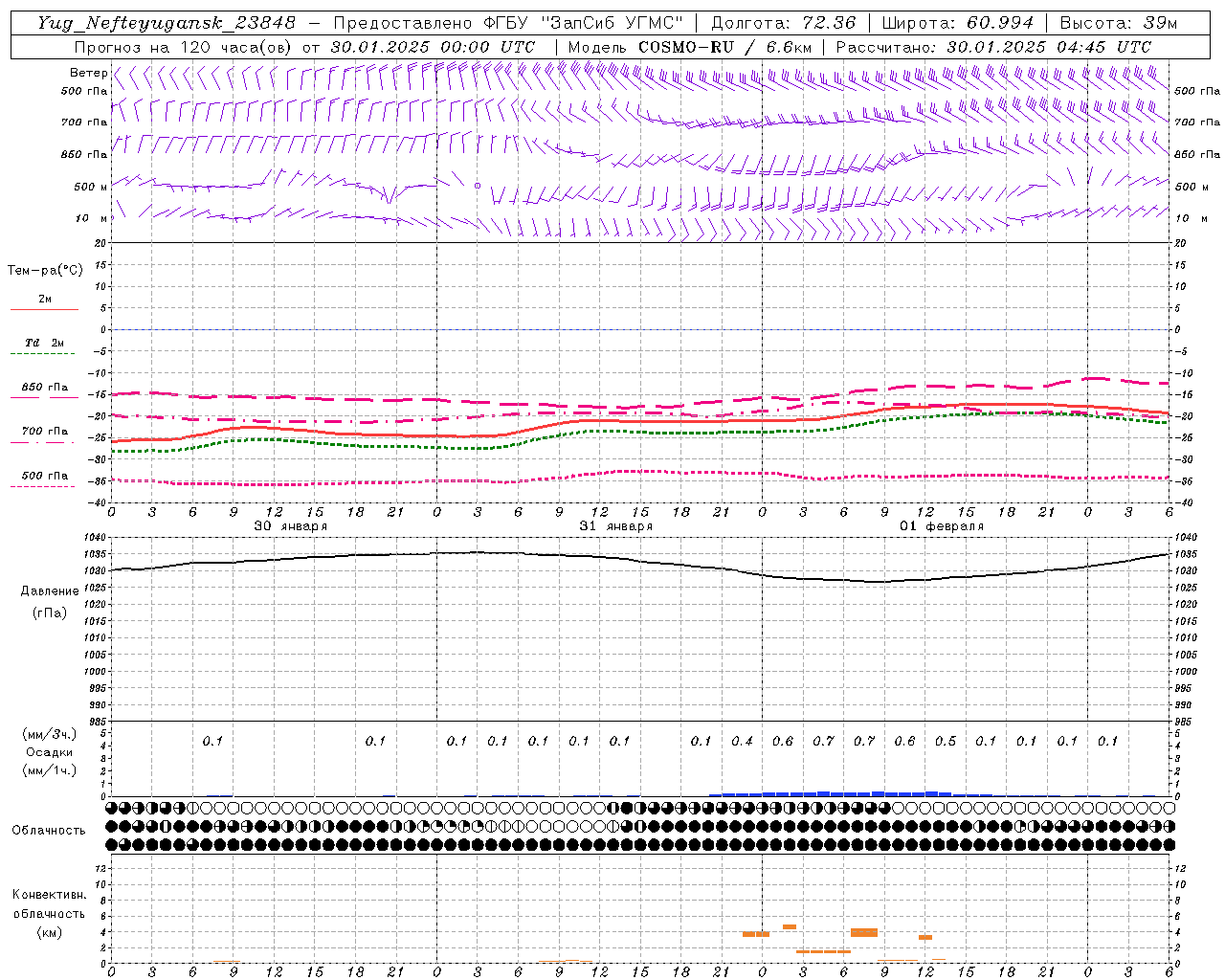Image resolution: width=1225 pixels, height=980 pixels.
Task: Click the 'Облачность' cloud cover label
Action: point(49,831)
